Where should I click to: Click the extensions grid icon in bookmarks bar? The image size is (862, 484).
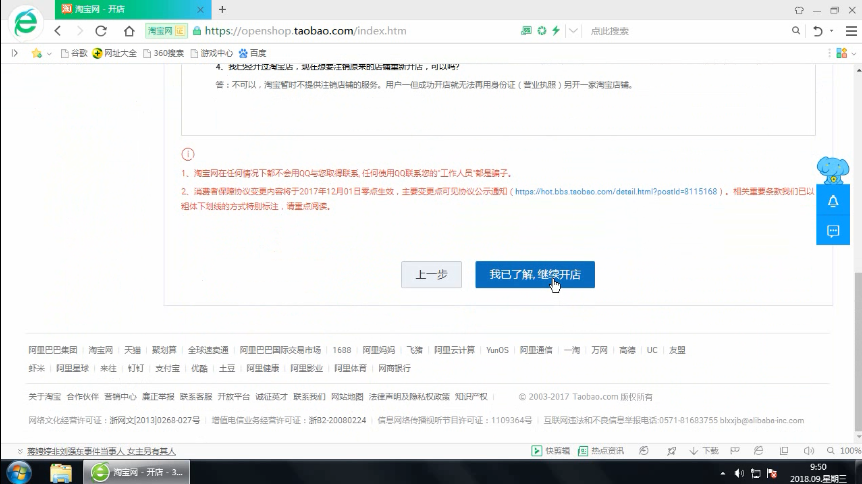(842, 53)
